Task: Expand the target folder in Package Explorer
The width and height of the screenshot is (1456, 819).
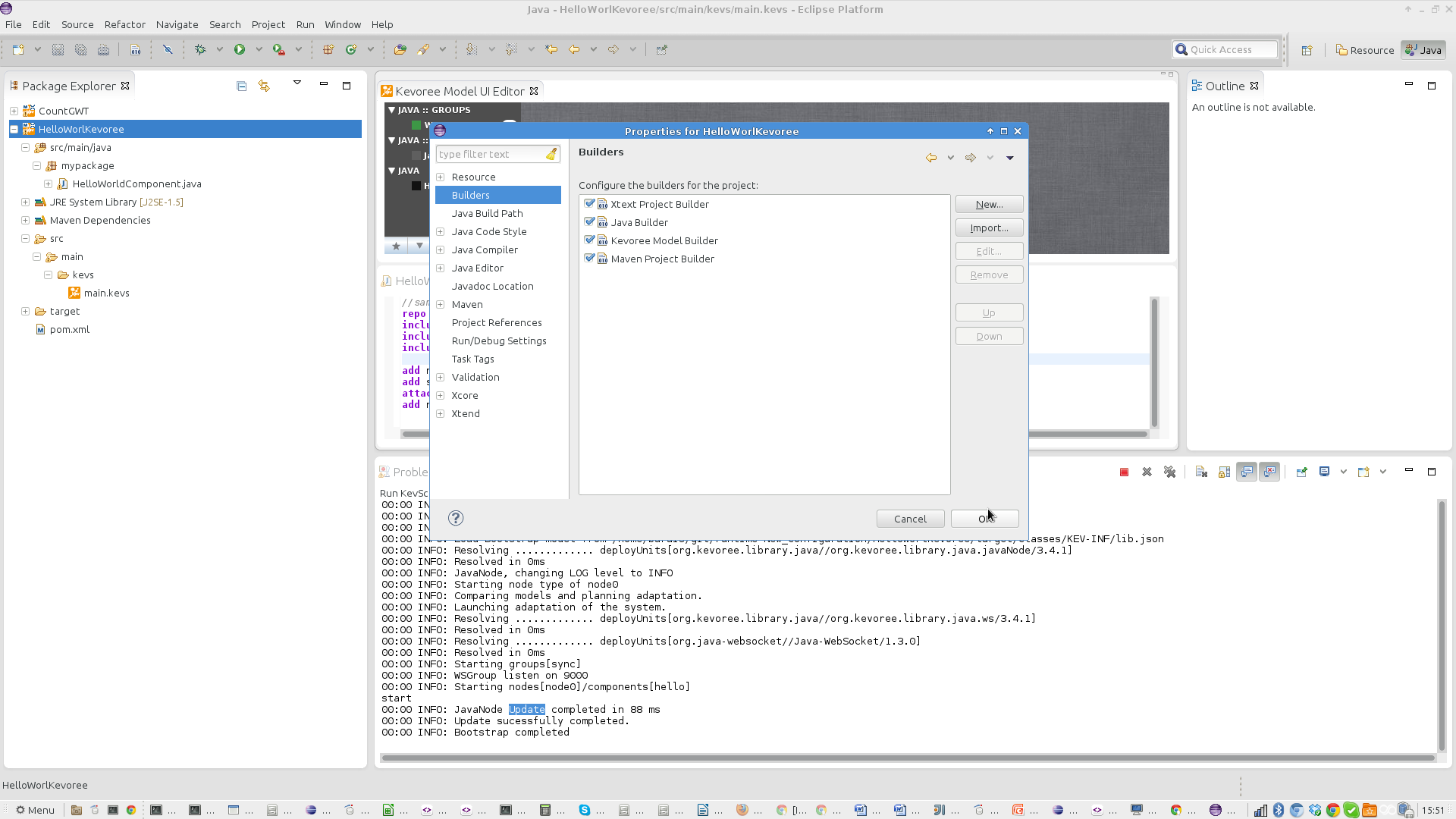Action: tap(25, 311)
